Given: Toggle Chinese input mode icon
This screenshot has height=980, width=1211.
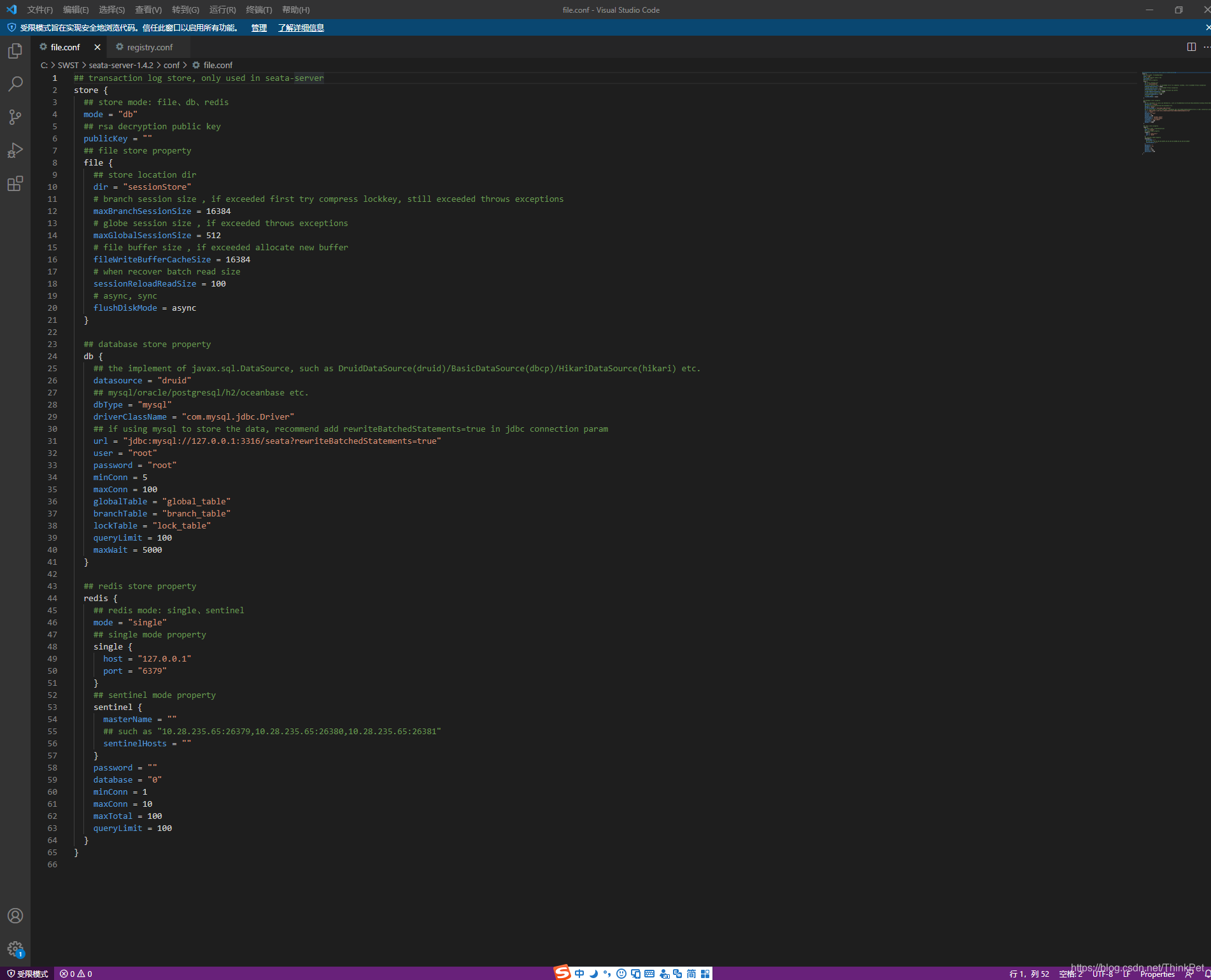Looking at the screenshot, I should [x=579, y=974].
